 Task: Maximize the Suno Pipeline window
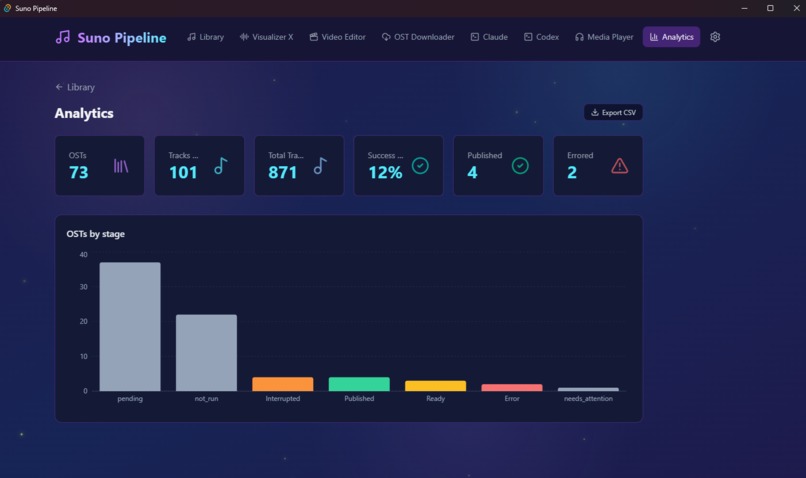(770, 8)
